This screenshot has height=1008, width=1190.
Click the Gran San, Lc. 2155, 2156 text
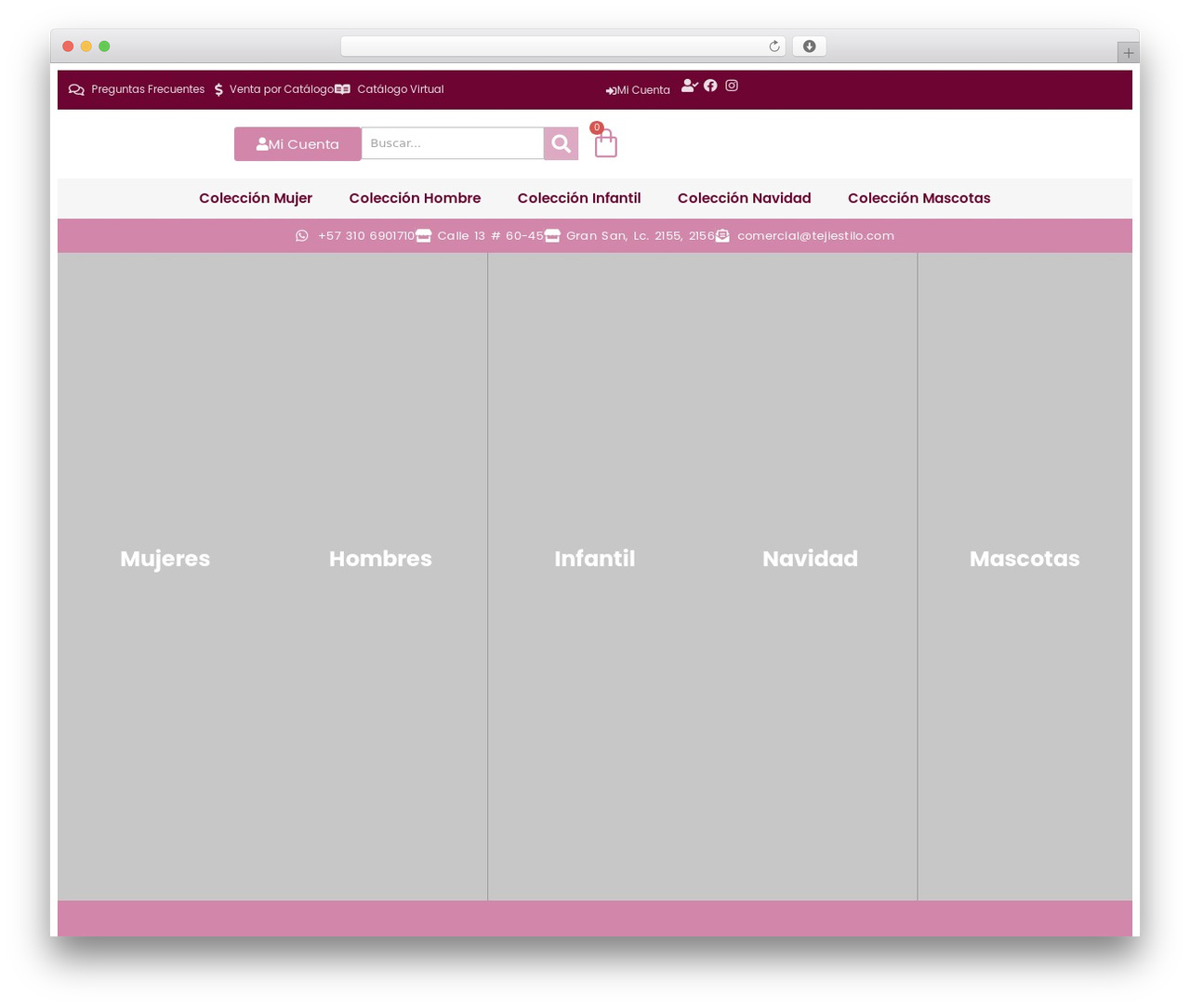point(641,236)
